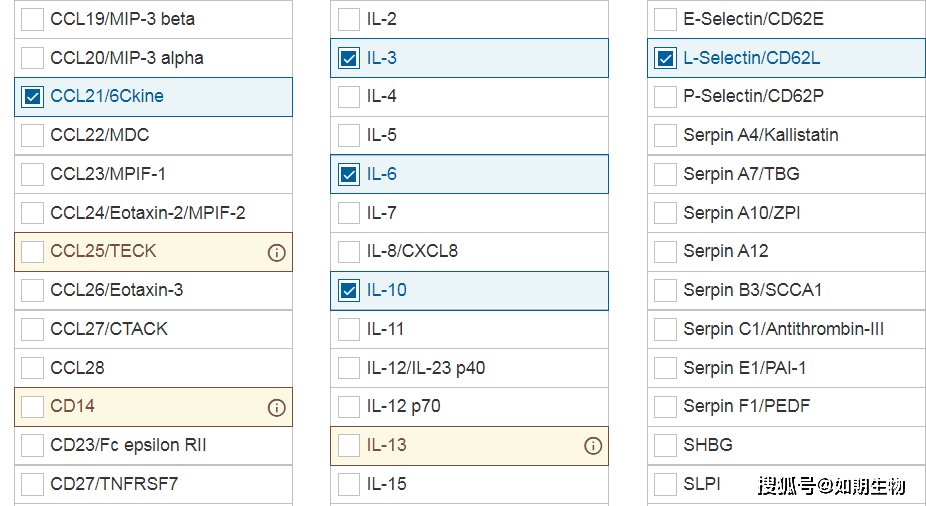Viewport: 926px width, 506px height.
Task: Enable the E-Selectin/CD62E checkbox
Action: click(x=665, y=19)
